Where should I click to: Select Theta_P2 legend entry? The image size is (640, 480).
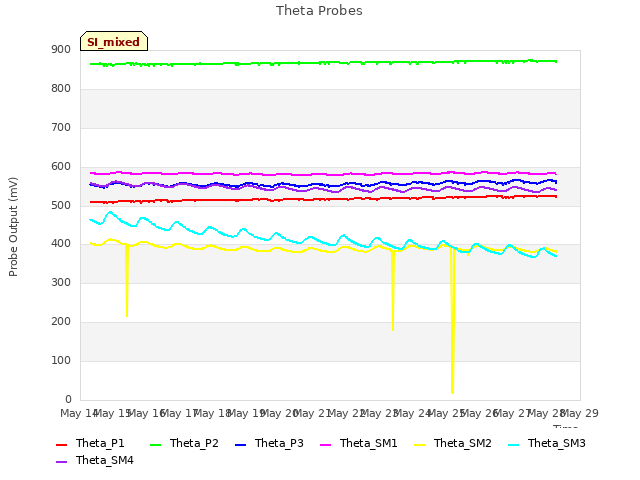coord(184,443)
